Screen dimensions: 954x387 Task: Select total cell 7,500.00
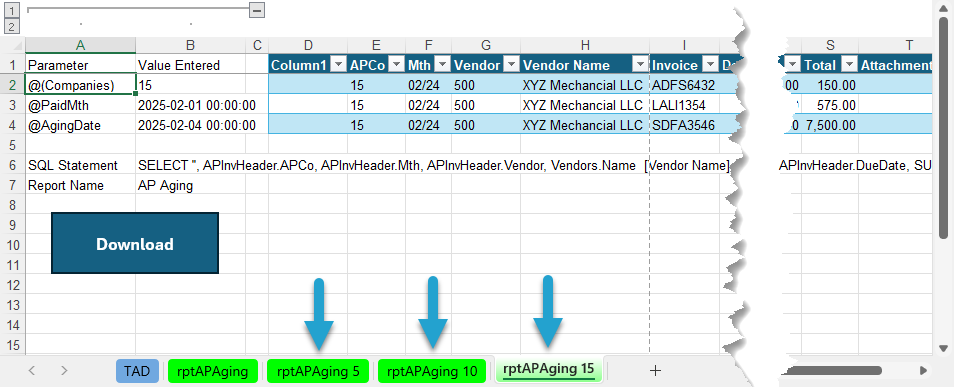coord(830,125)
